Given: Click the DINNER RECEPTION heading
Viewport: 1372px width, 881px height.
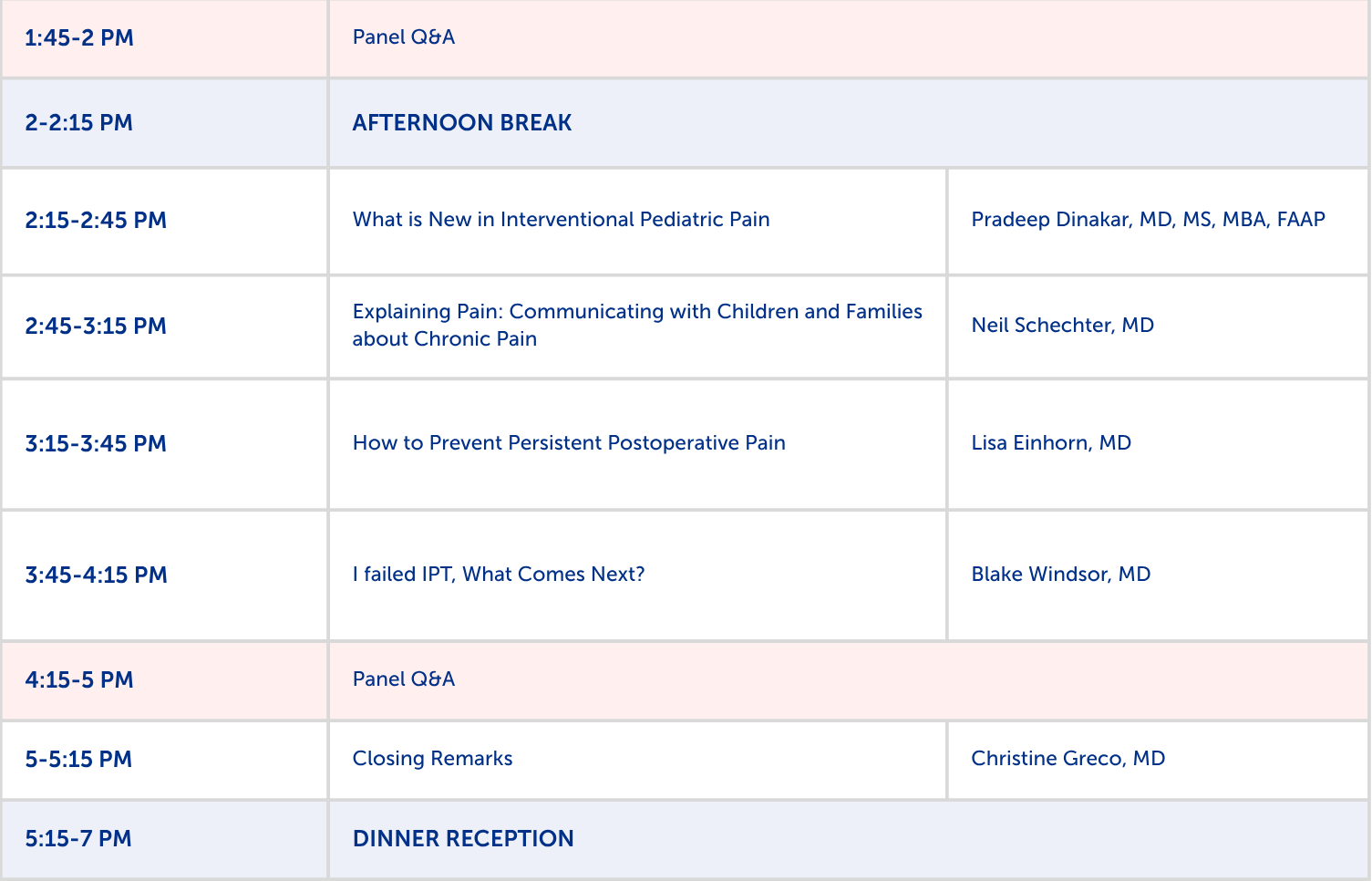Looking at the screenshot, I should pos(463,839).
